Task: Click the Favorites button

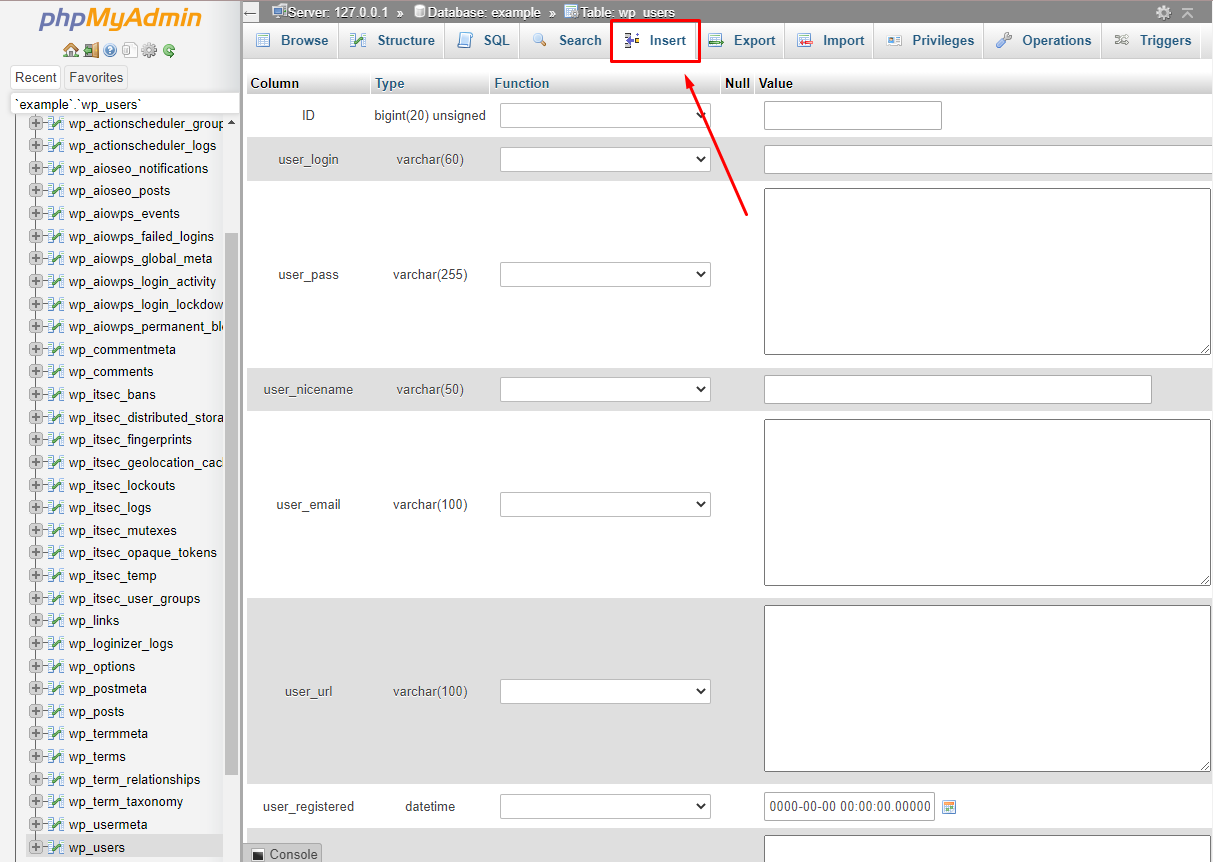Action: (x=96, y=77)
